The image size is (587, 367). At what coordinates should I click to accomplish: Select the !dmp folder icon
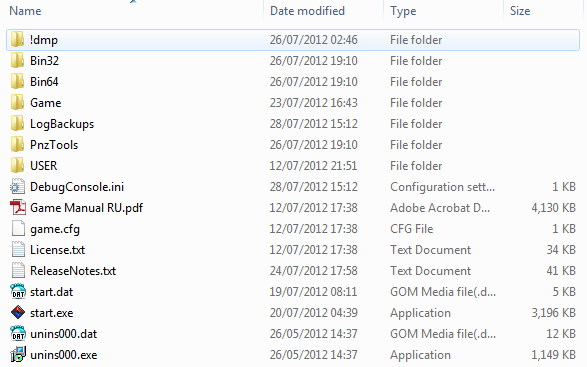click(18, 39)
